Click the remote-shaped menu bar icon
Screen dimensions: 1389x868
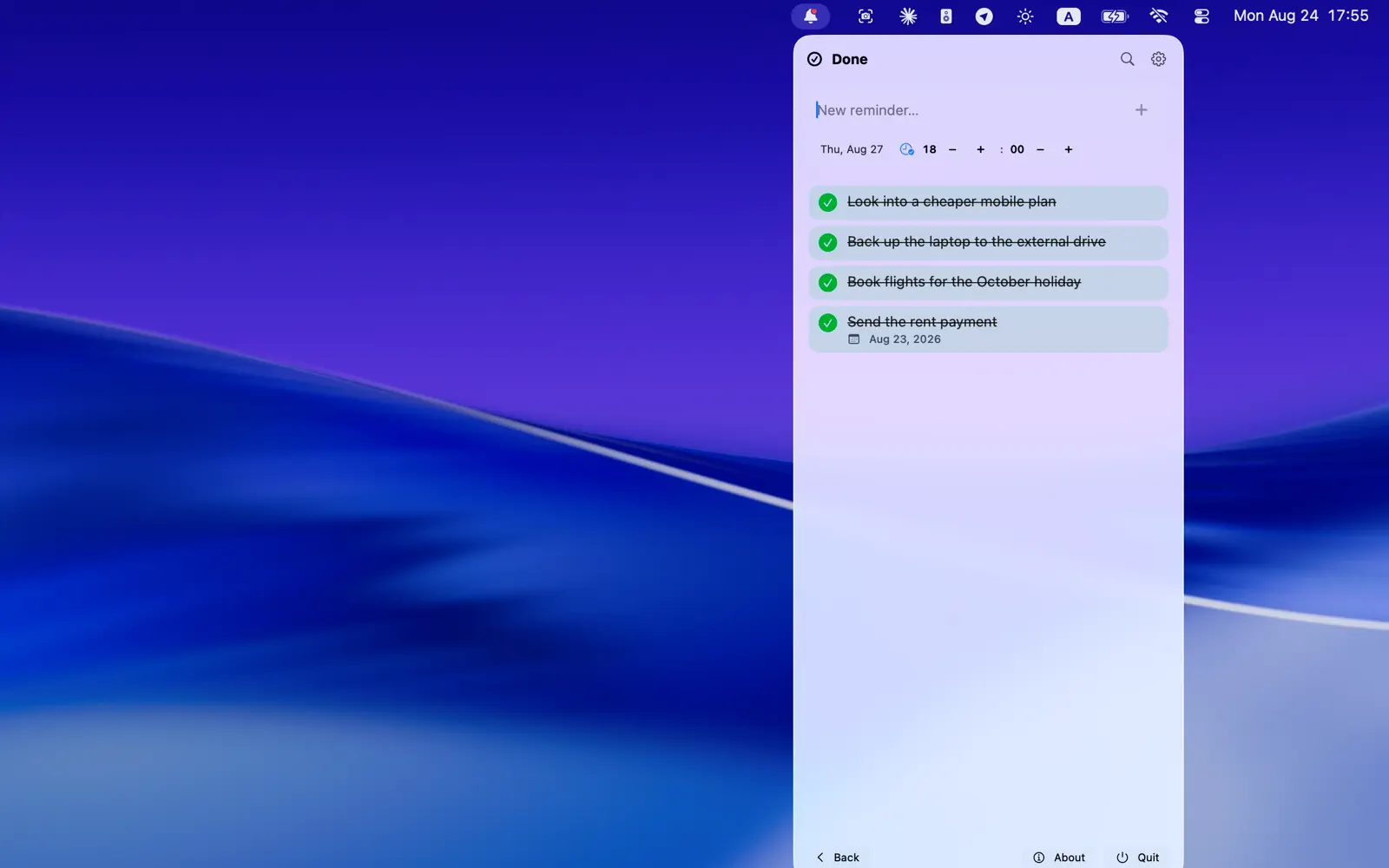coord(946,16)
